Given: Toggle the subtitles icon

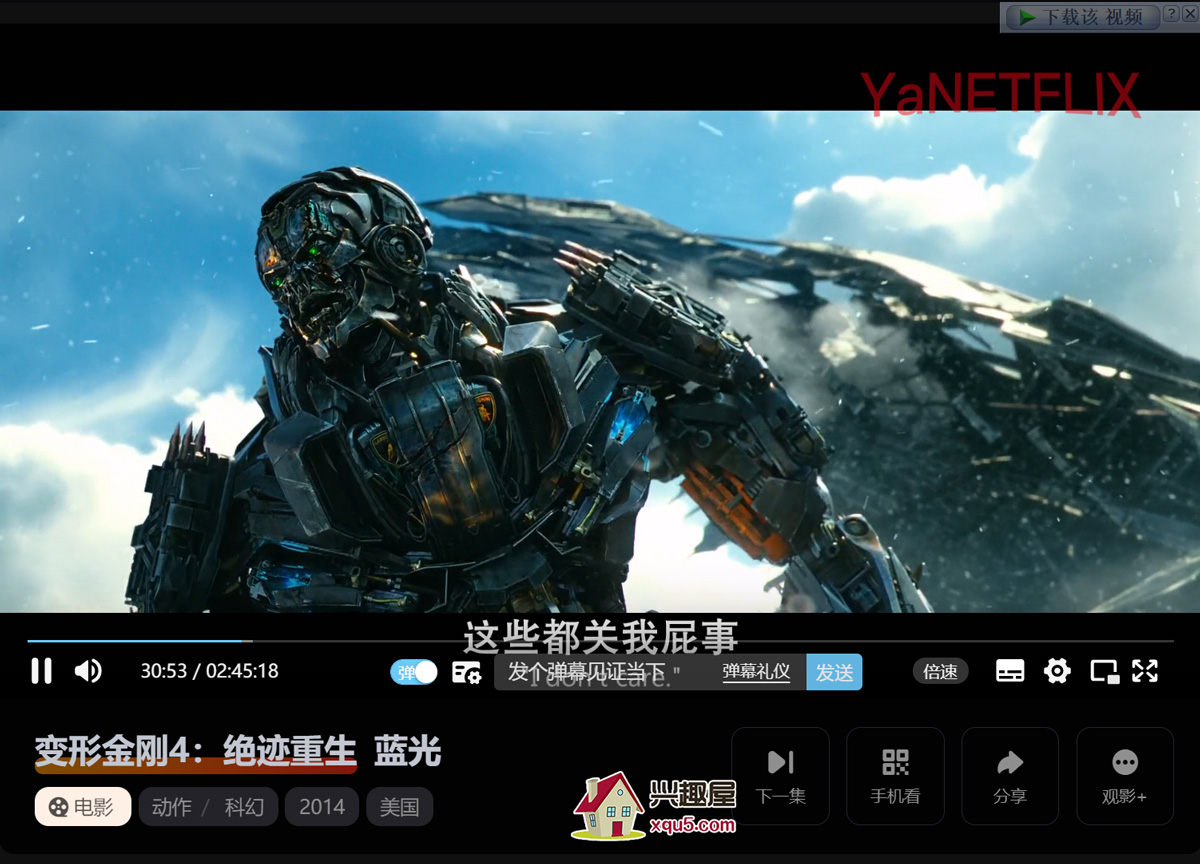Looking at the screenshot, I should pos(1010,671).
